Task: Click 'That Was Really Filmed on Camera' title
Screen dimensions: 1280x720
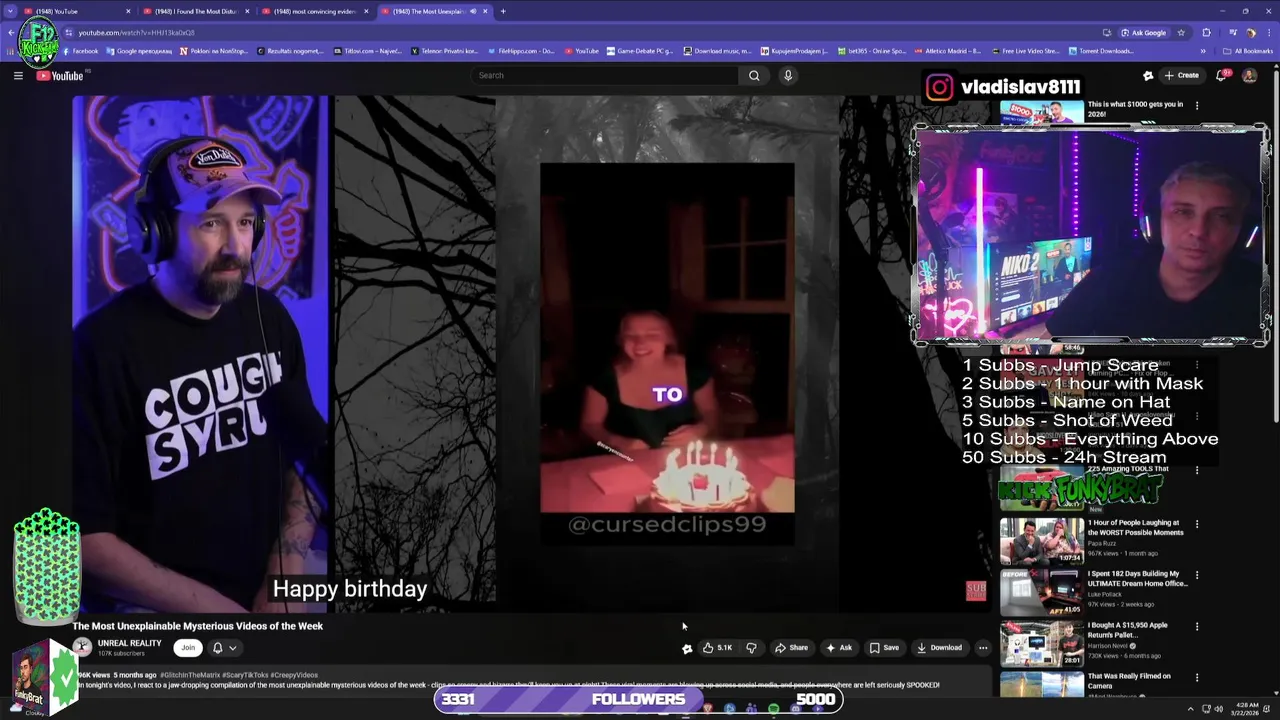Action: point(1129,681)
